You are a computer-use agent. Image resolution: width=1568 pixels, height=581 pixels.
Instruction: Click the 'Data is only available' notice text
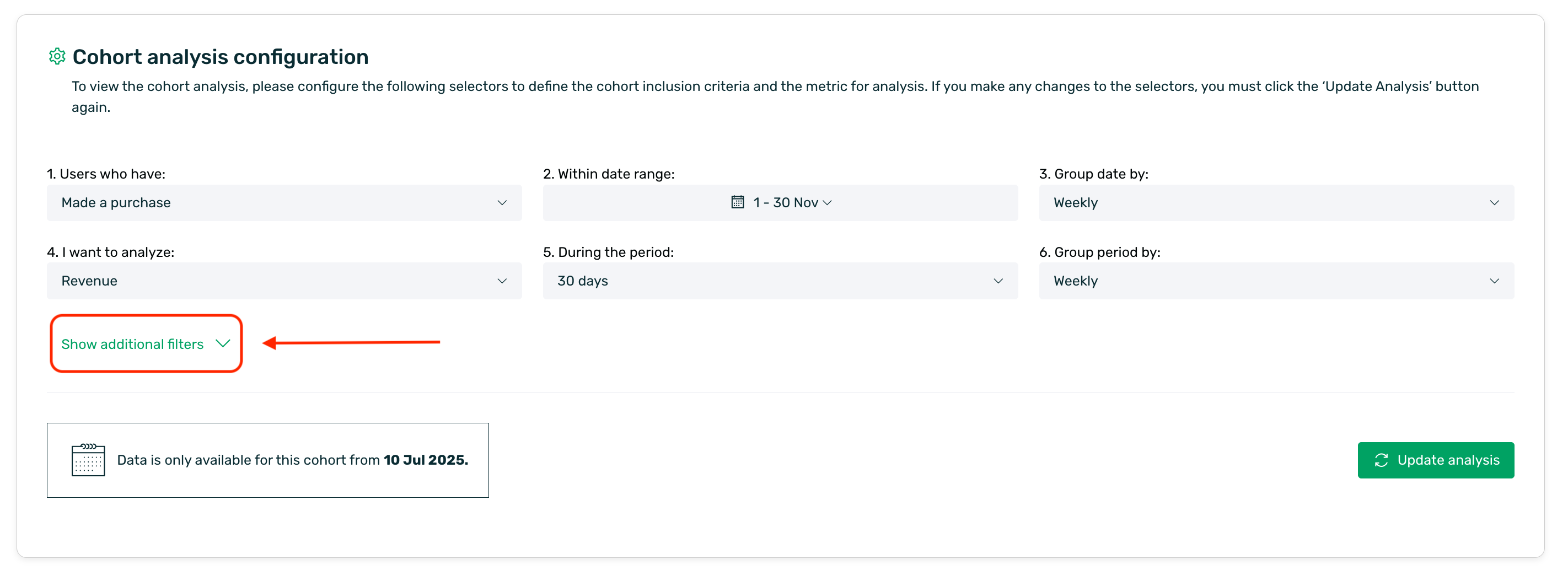click(292, 460)
